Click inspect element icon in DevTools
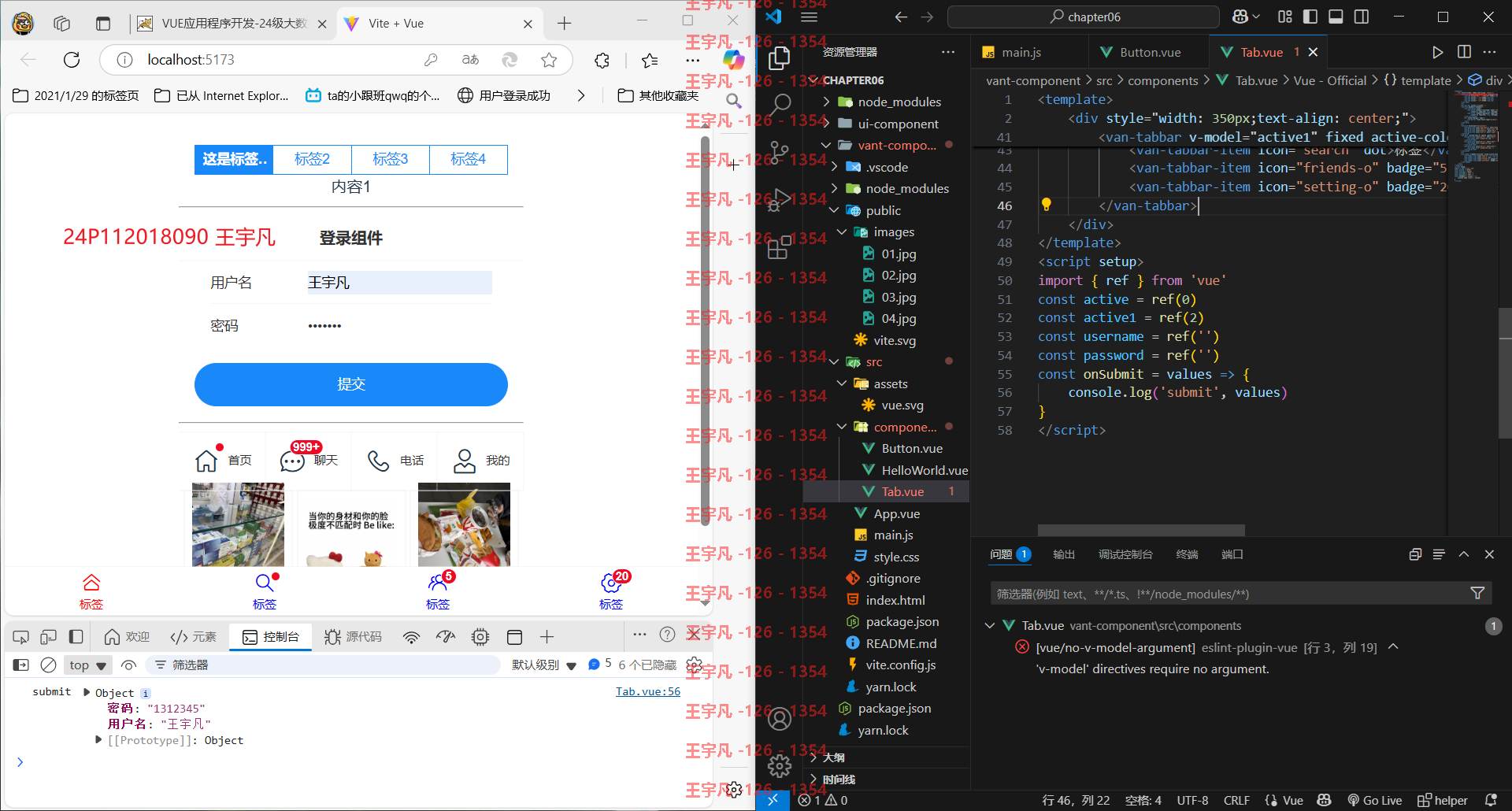Viewport: 1512px width, 811px height. pos(21,636)
